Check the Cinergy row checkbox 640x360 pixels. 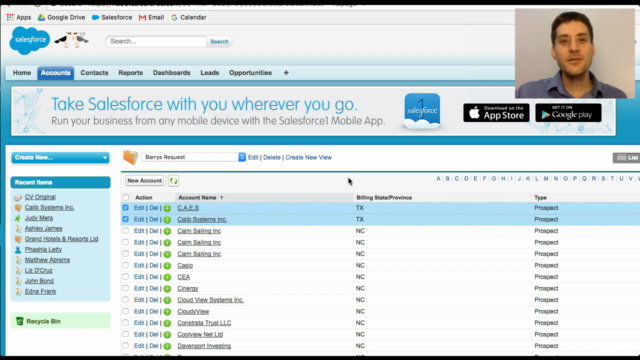(x=125, y=288)
